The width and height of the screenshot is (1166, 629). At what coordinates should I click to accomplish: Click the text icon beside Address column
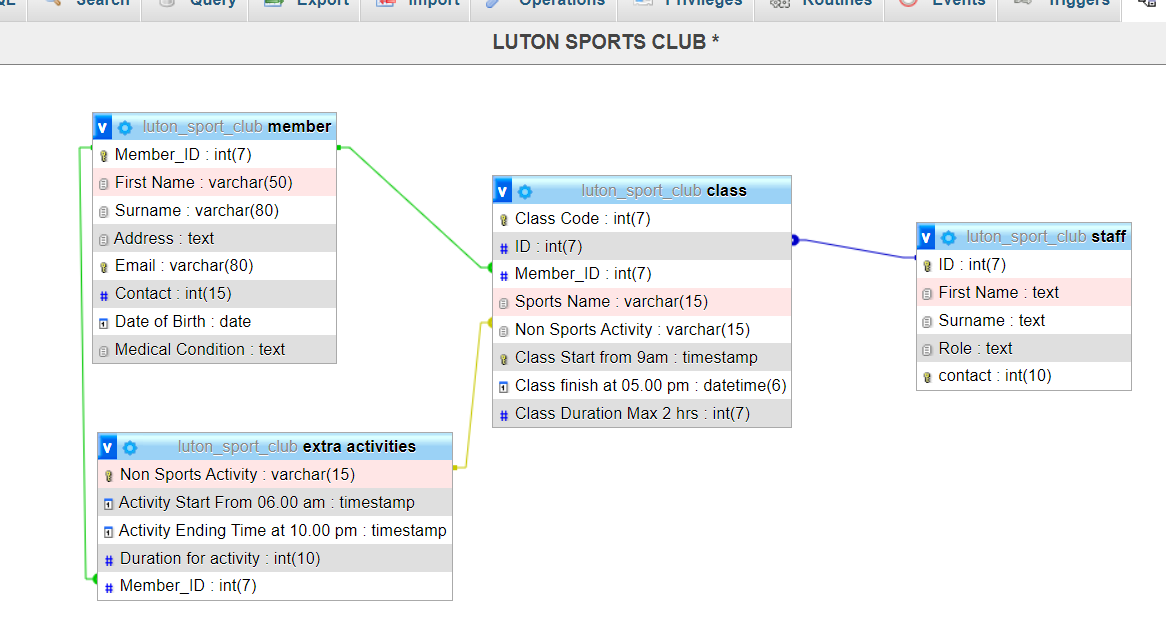(x=103, y=239)
